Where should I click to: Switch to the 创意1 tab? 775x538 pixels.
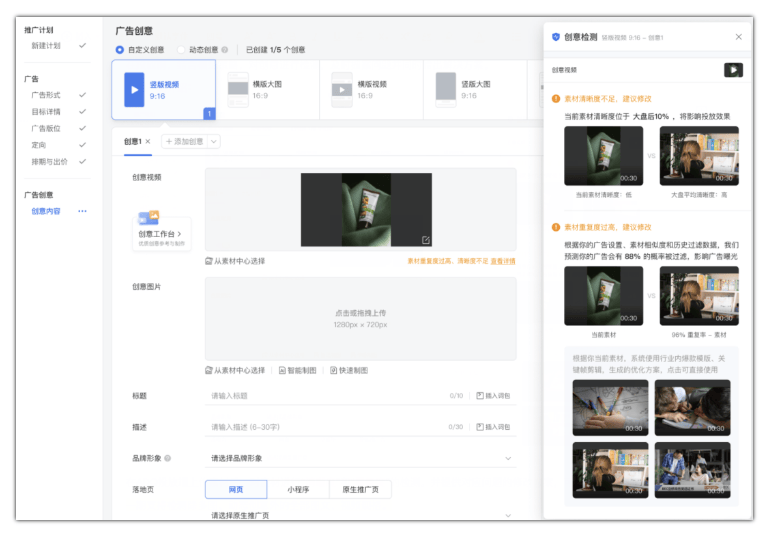(133, 141)
